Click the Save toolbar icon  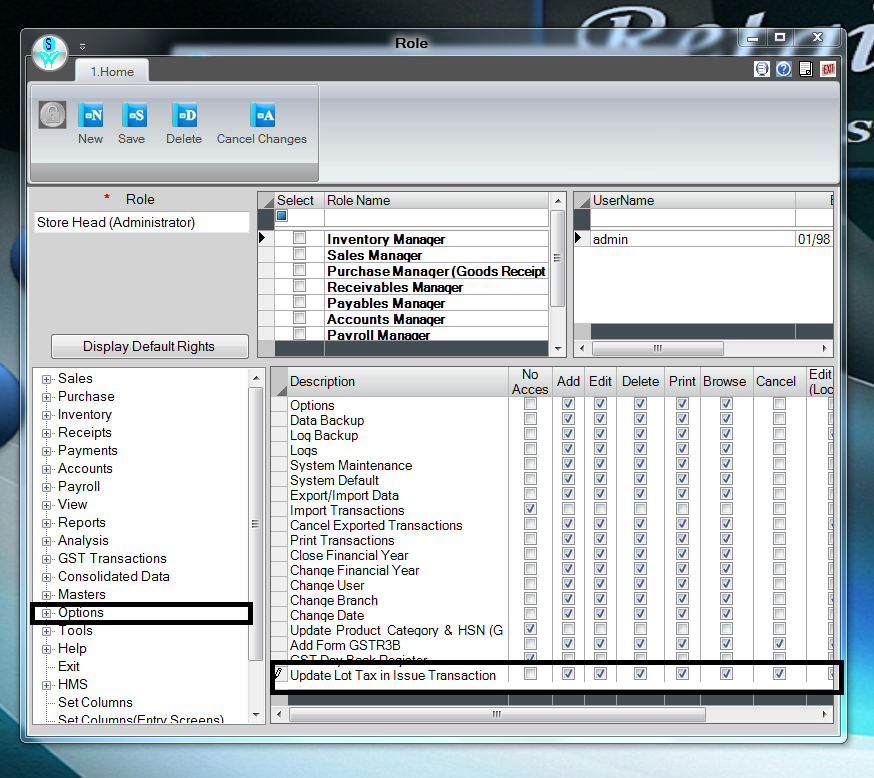pos(134,116)
